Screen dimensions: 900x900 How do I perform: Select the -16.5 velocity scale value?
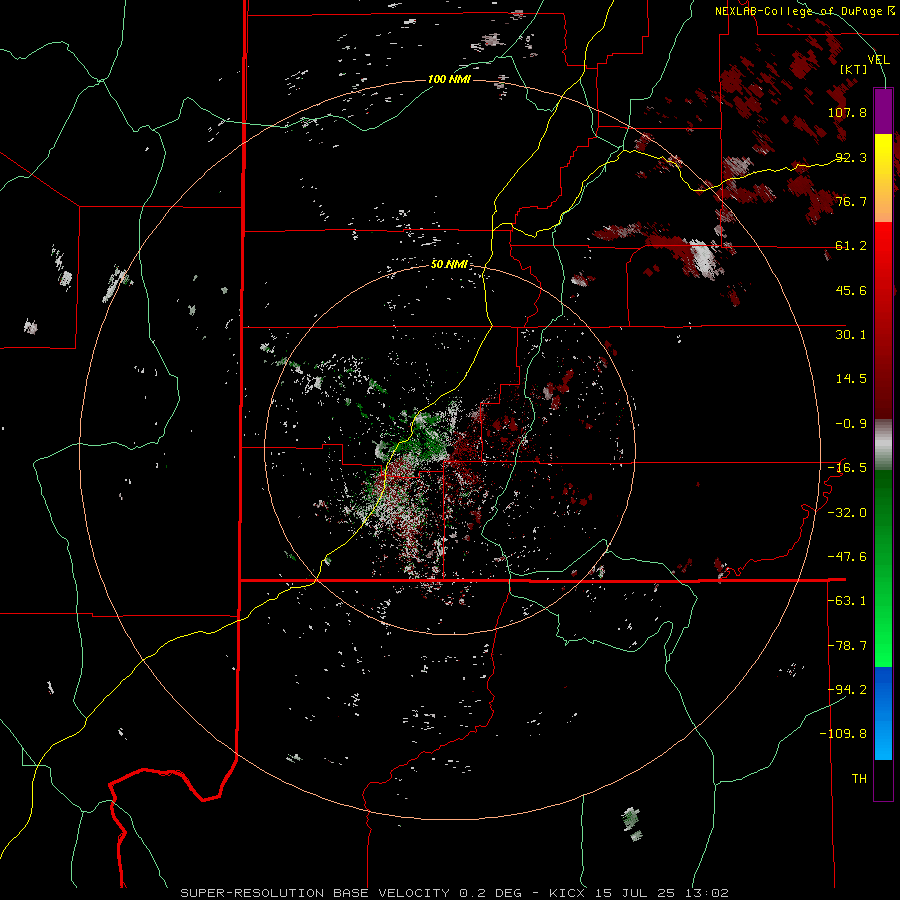[x=847, y=468]
